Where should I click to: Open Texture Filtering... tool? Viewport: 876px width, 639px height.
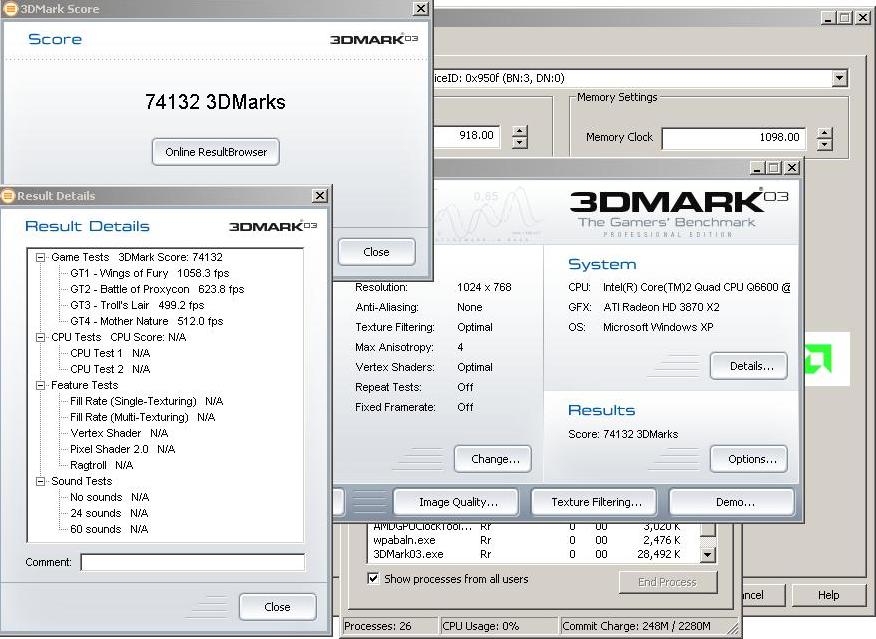(594, 502)
